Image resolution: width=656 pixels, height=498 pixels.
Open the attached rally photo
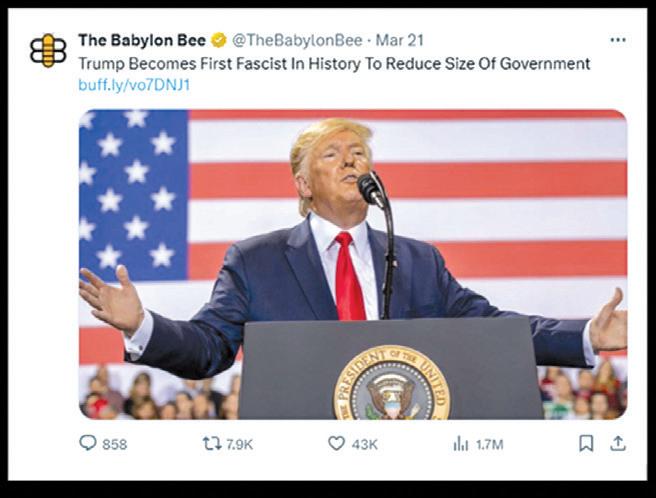tap(353, 264)
